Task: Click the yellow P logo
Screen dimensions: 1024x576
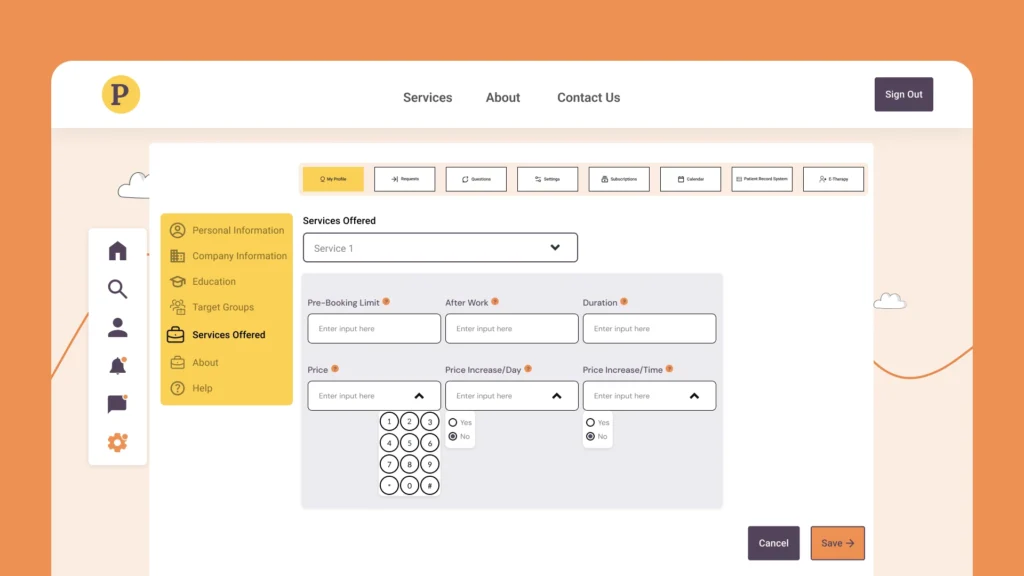Action: pos(121,95)
